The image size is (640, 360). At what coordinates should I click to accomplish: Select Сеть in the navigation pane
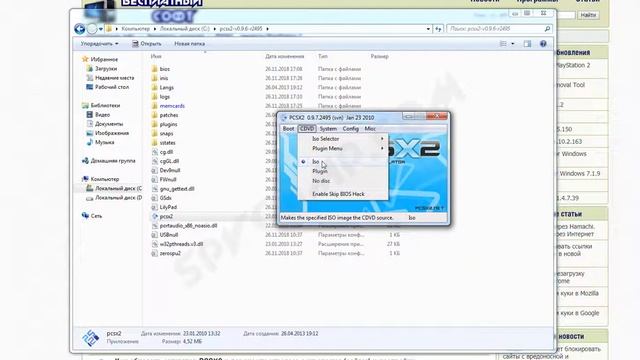coord(96,216)
